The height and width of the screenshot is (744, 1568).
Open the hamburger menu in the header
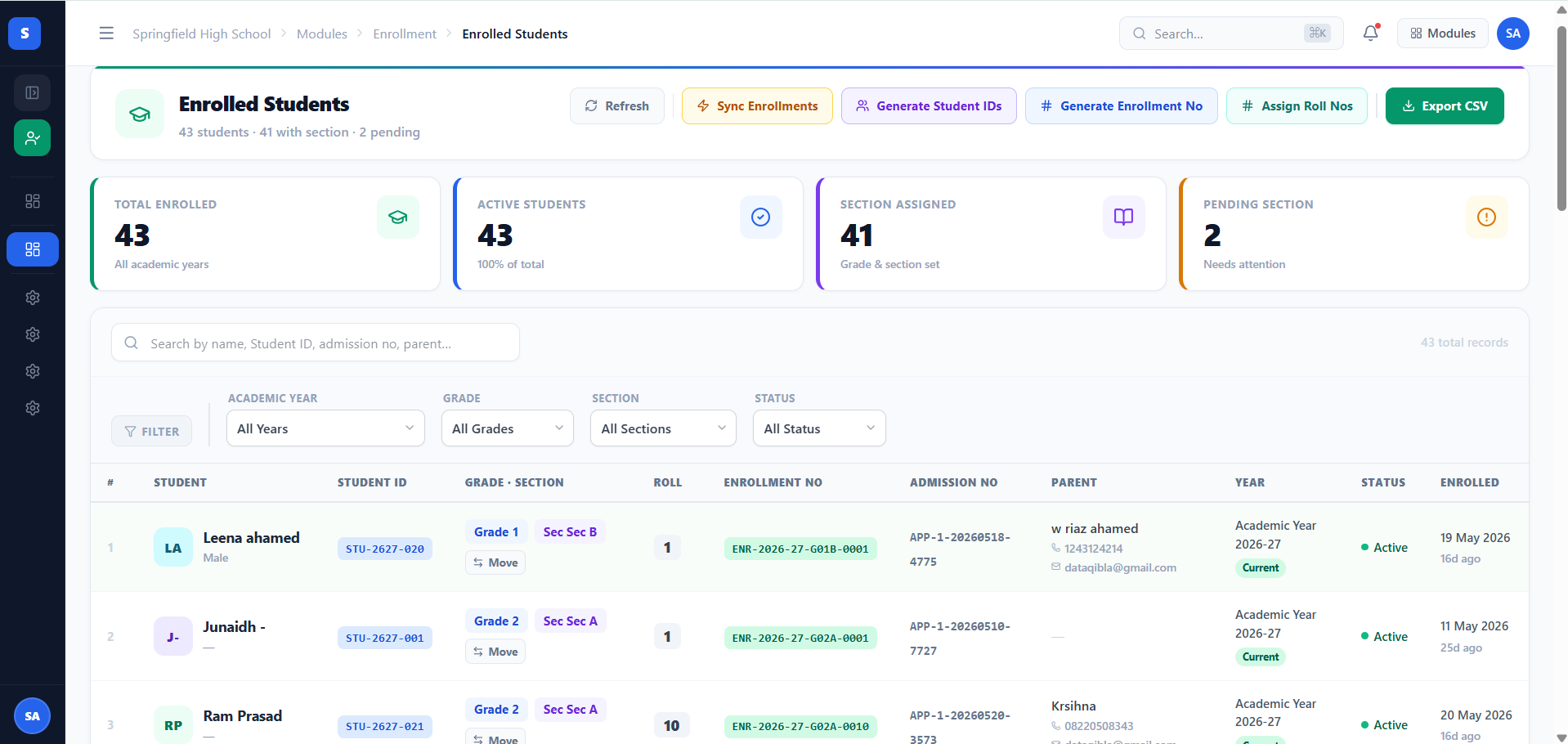click(x=106, y=34)
